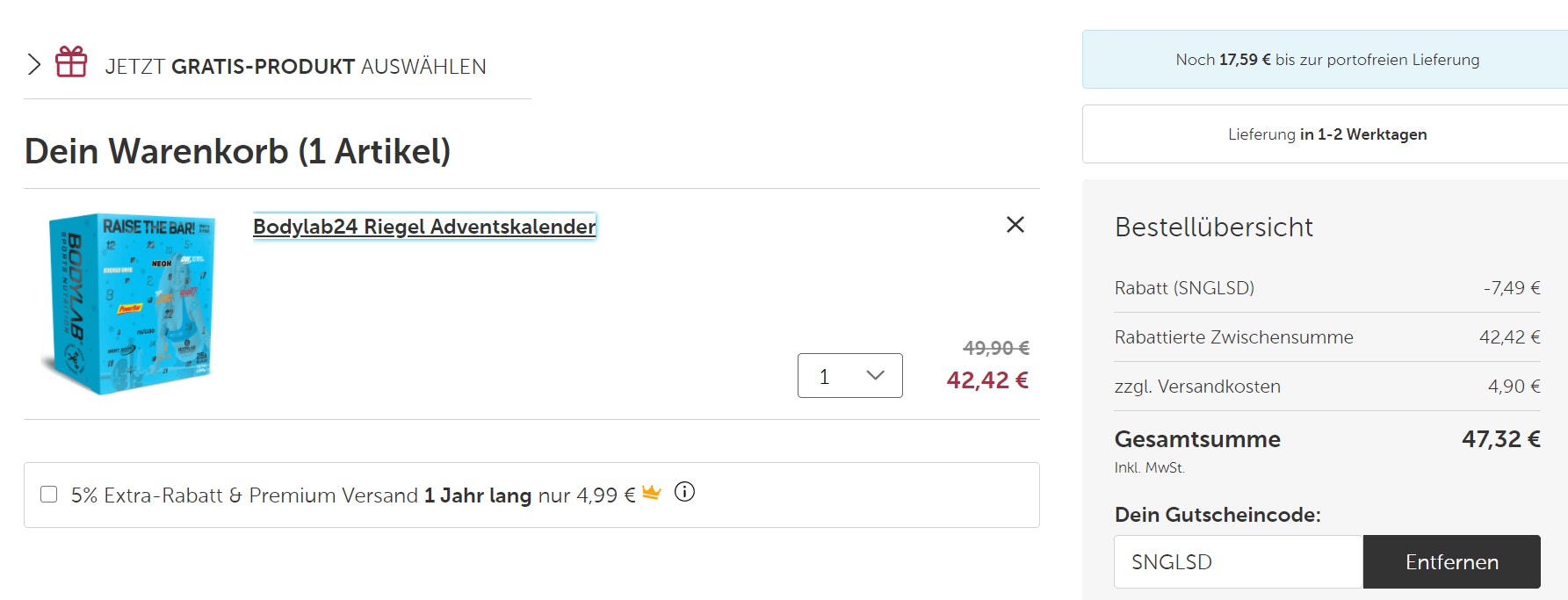Image resolution: width=1568 pixels, height=600 pixels.
Task: Focus the Gutscheincode field containing SNGLSD
Action: point(1238,562)
